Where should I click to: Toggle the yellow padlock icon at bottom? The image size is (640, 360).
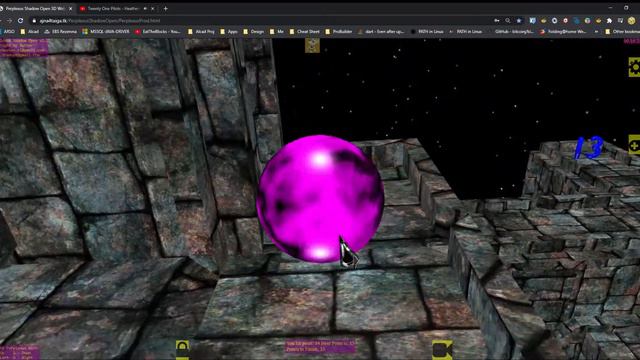(x=182, y=349)
